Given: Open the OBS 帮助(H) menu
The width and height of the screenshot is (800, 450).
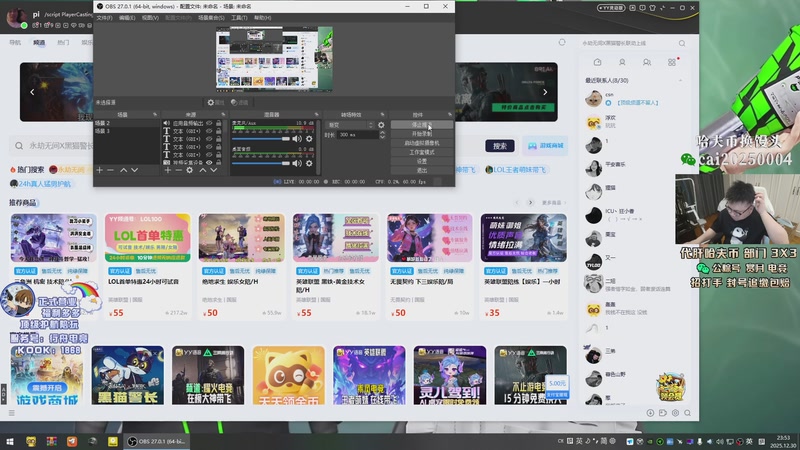Looking at the screenshot, I should coord(263,18).
